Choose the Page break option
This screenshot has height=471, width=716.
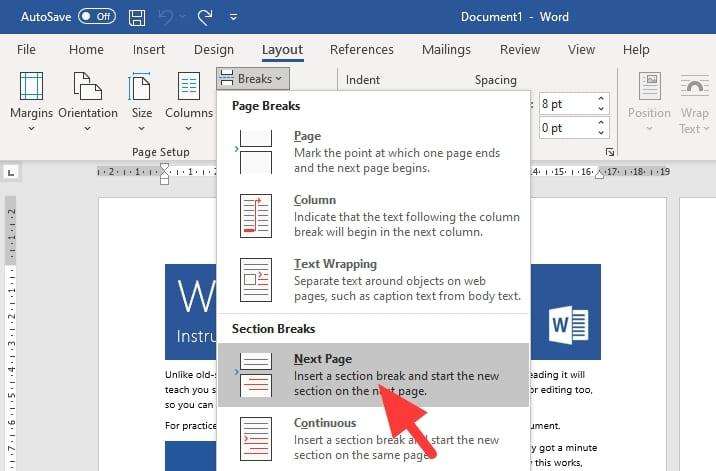[x=374, y=152]
